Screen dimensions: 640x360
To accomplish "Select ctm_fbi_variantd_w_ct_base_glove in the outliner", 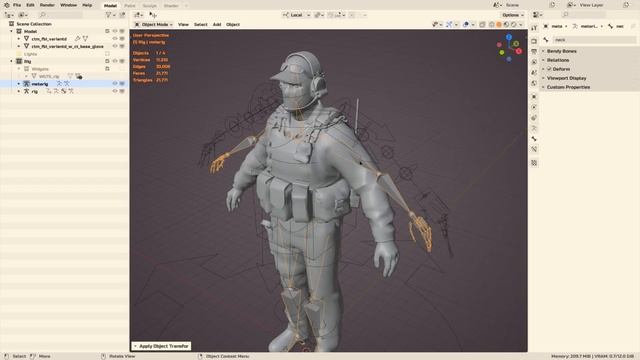I will pos(67,47).
